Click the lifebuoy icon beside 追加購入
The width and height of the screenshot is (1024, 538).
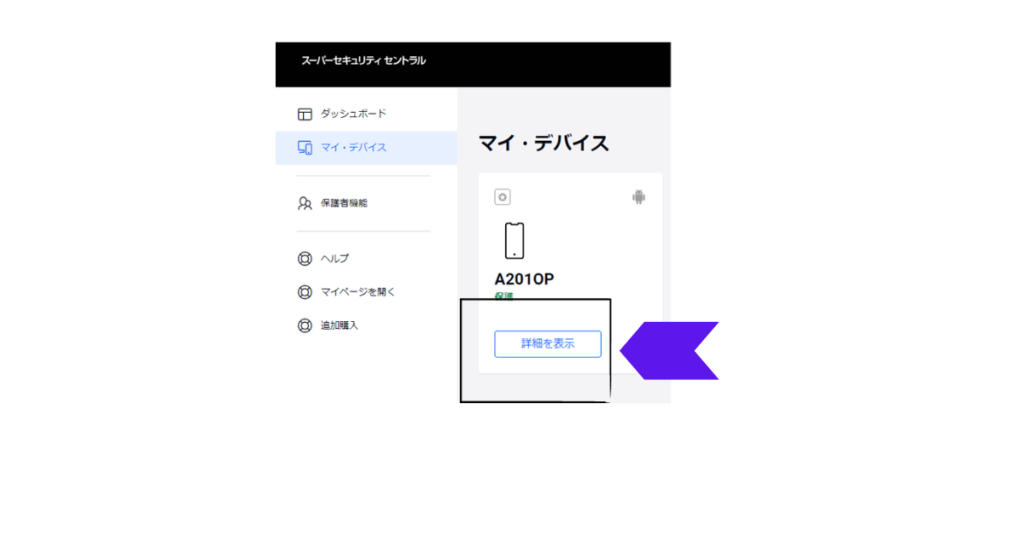pyautogui.click(x=304, y=325)
